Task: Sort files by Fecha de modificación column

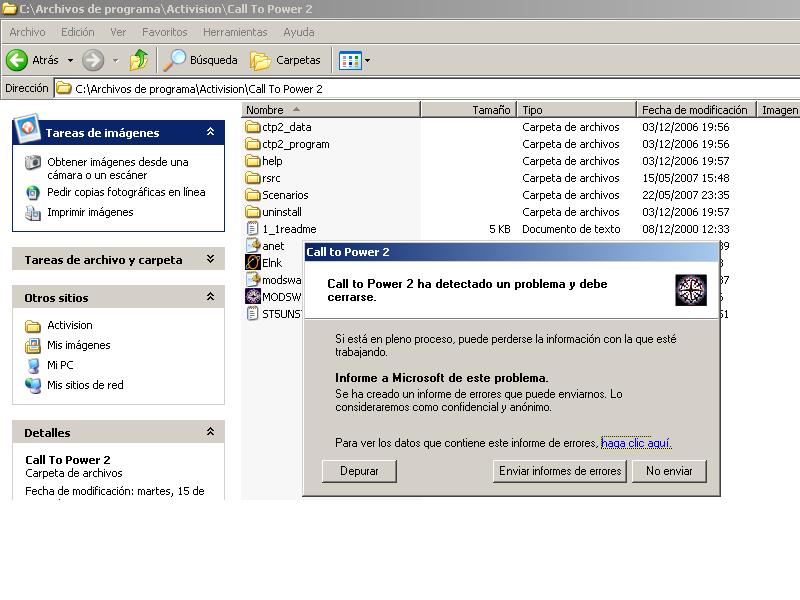Action: (694, 110)
